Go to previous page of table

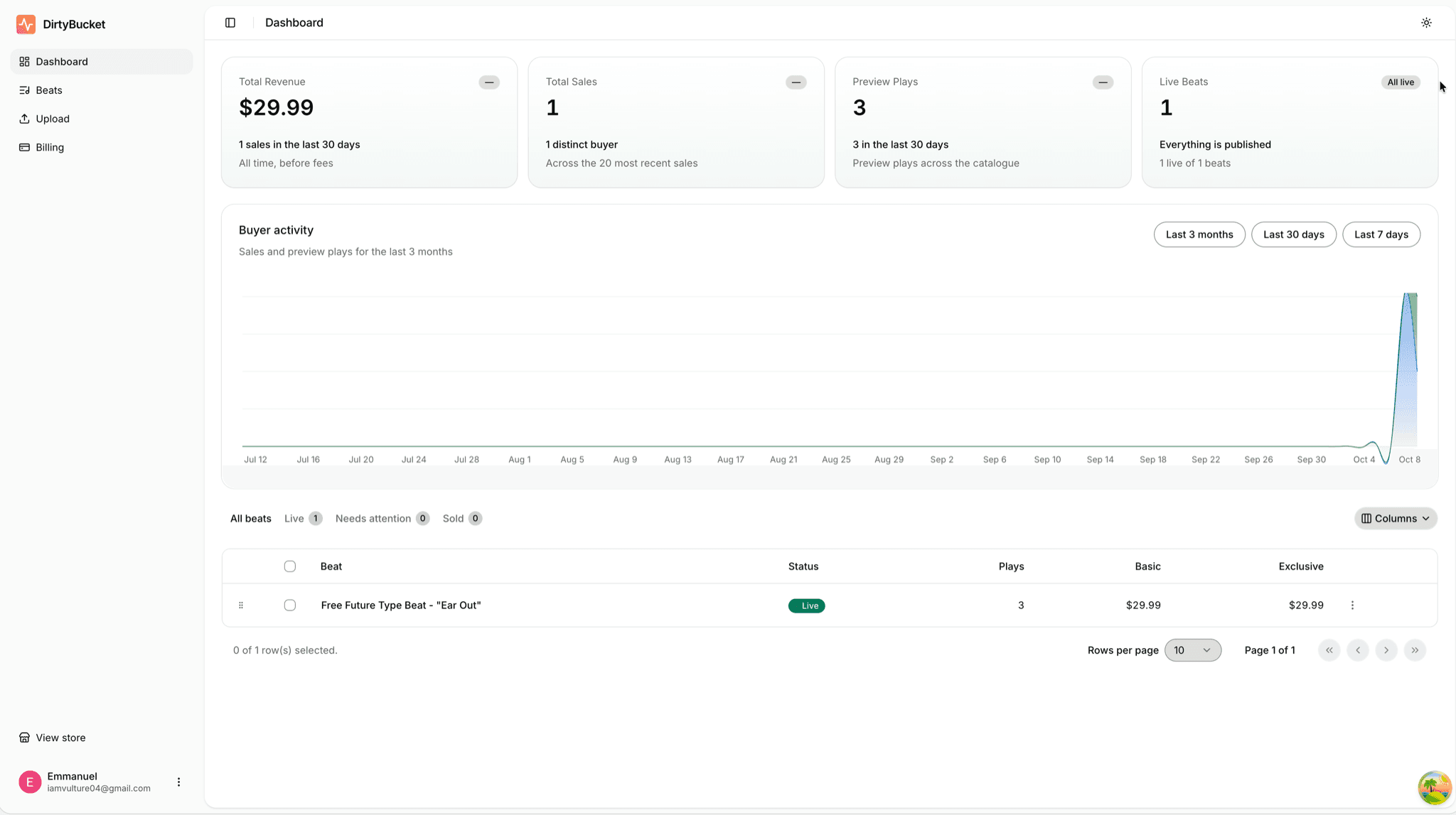1358,650
